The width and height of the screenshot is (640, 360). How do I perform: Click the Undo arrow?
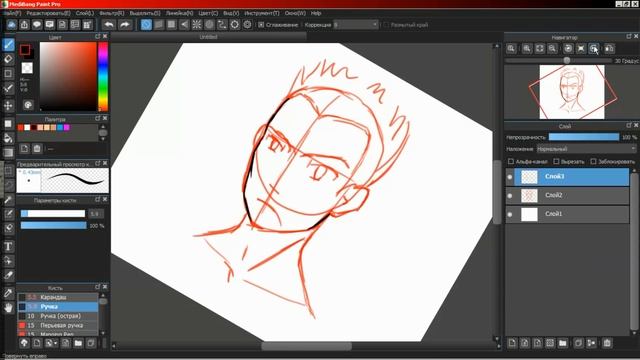click(109, 25)
